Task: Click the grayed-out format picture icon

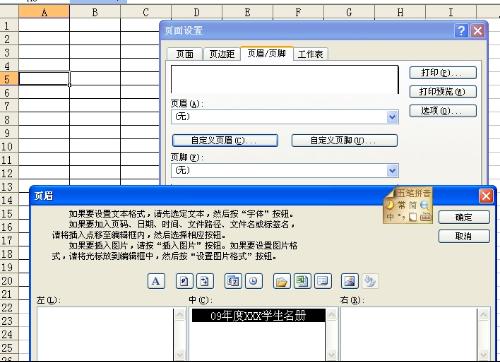Action: (x=370, y=281)
